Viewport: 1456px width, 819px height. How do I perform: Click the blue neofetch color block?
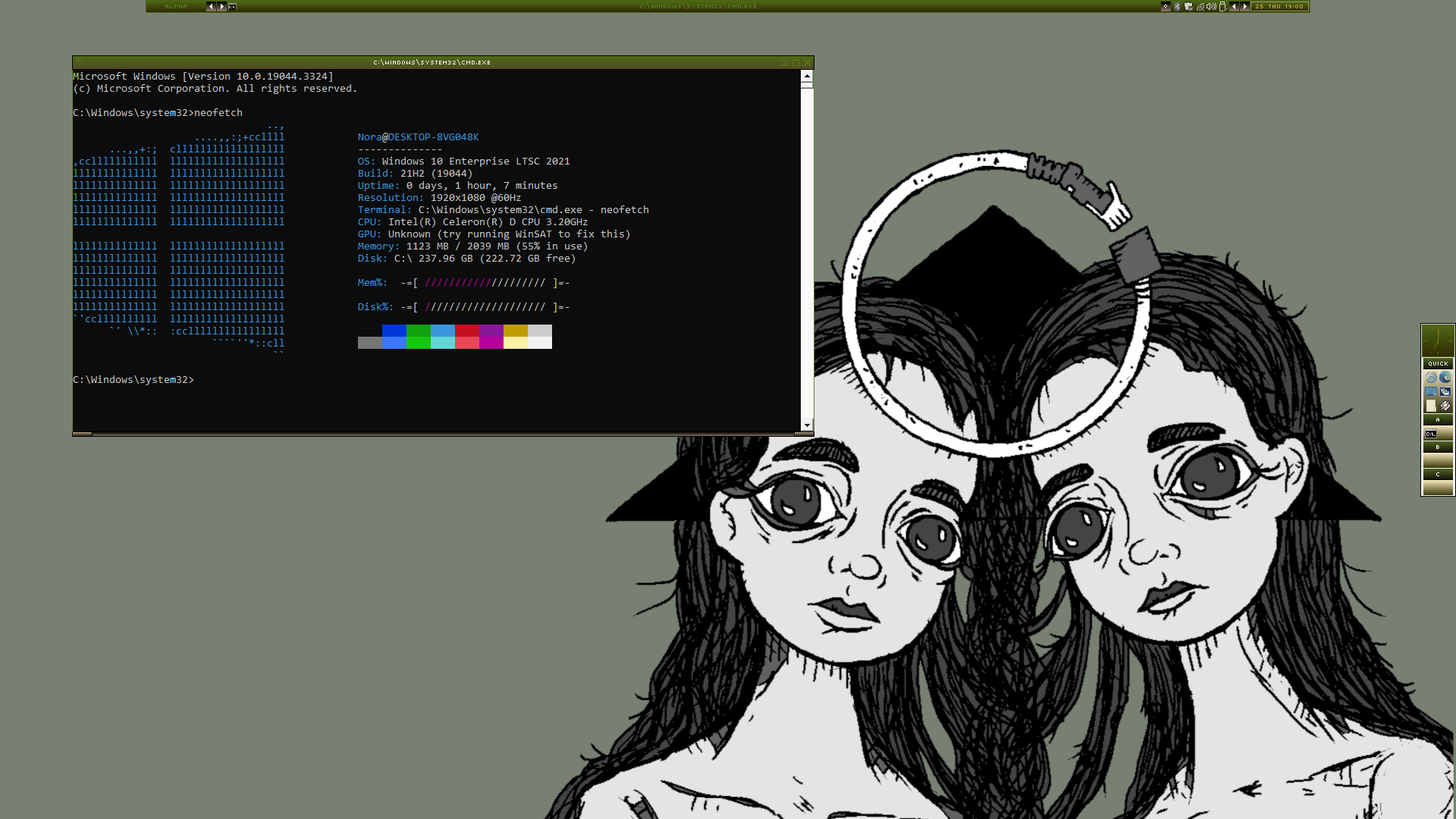pyautogui.click(x=394, y=331)
